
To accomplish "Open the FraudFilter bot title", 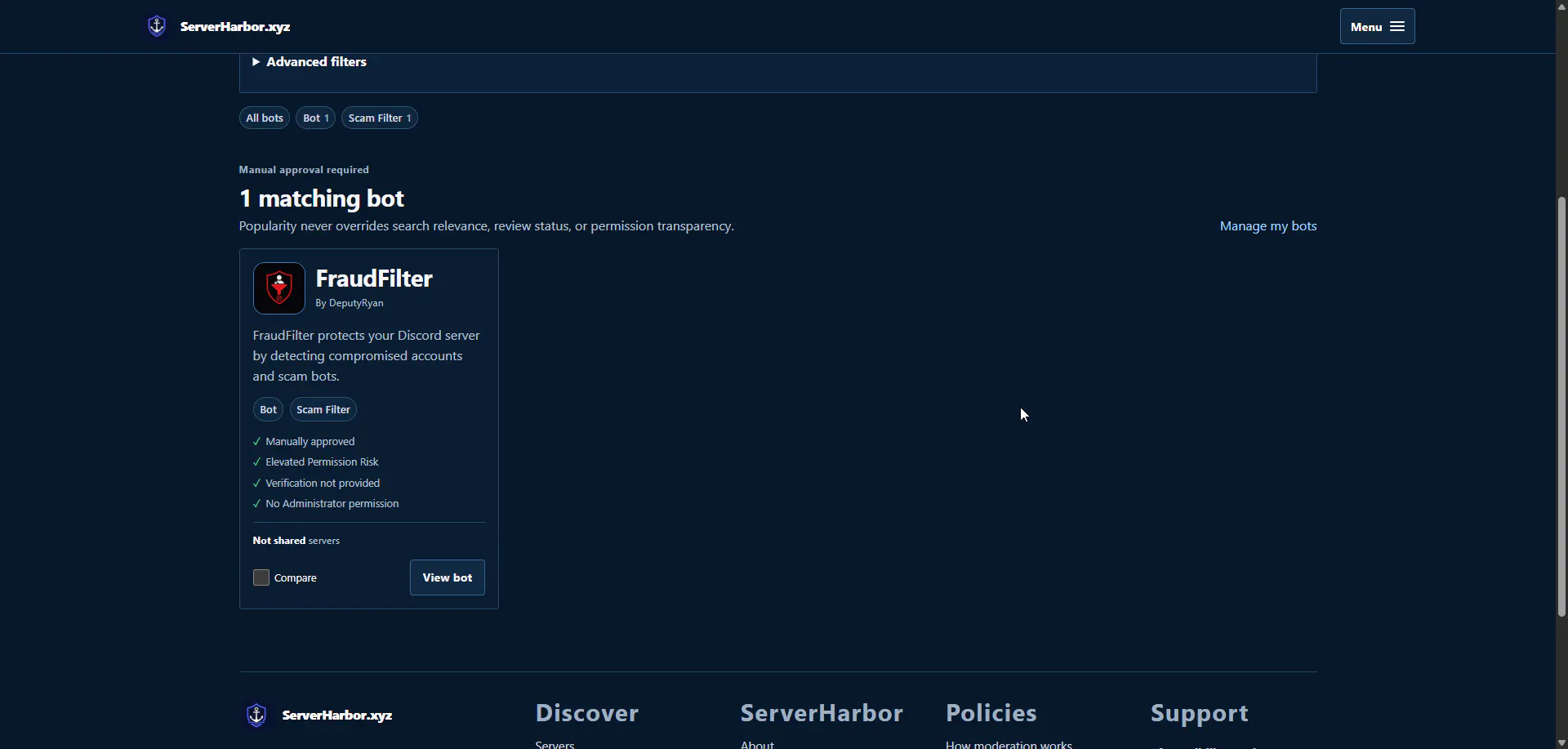I will [374, 279].
